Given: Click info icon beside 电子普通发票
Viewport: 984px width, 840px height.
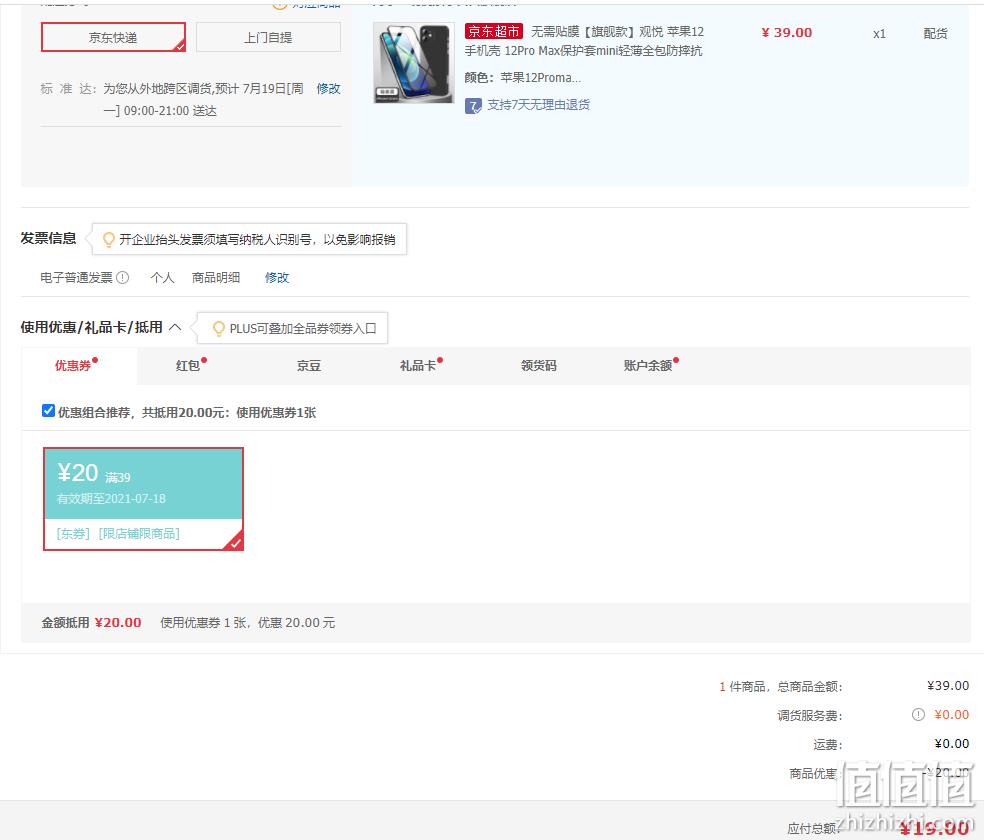Looking at the screenshot, I should pyautogui.click(x=123, y=277).
